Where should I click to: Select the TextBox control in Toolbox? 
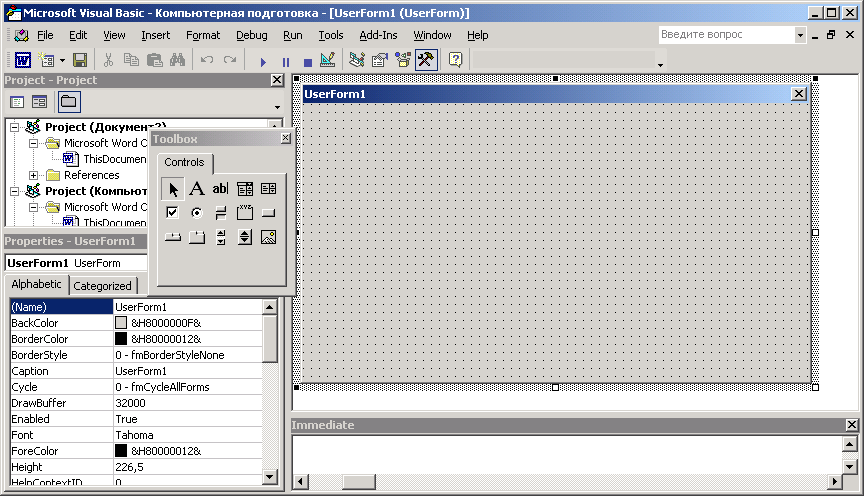click(220, 188)
